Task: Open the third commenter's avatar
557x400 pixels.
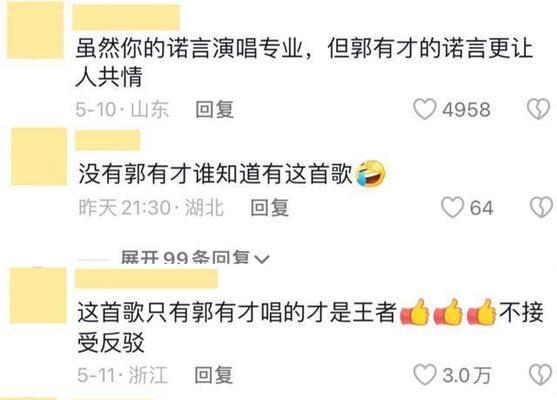Action: tap(38, 296)
